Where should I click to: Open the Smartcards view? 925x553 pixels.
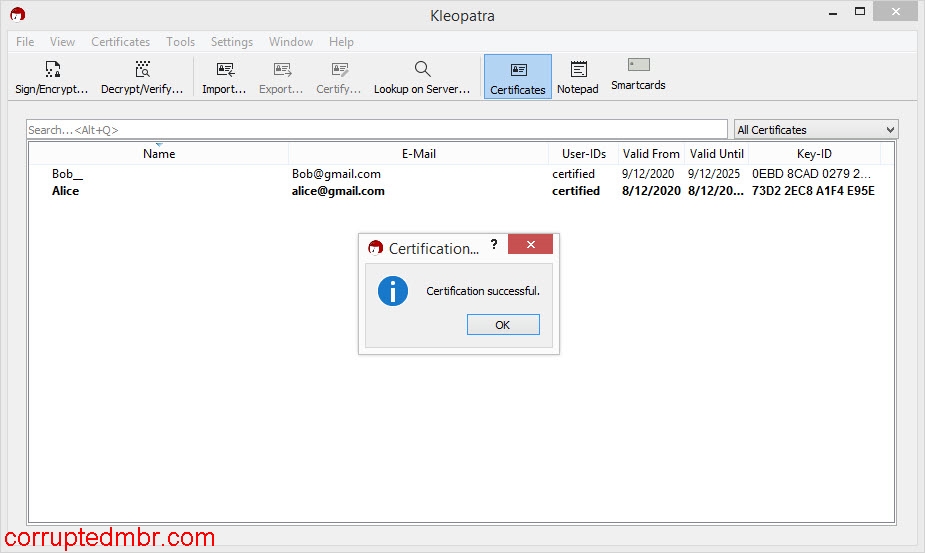click(x=638, y=74)
